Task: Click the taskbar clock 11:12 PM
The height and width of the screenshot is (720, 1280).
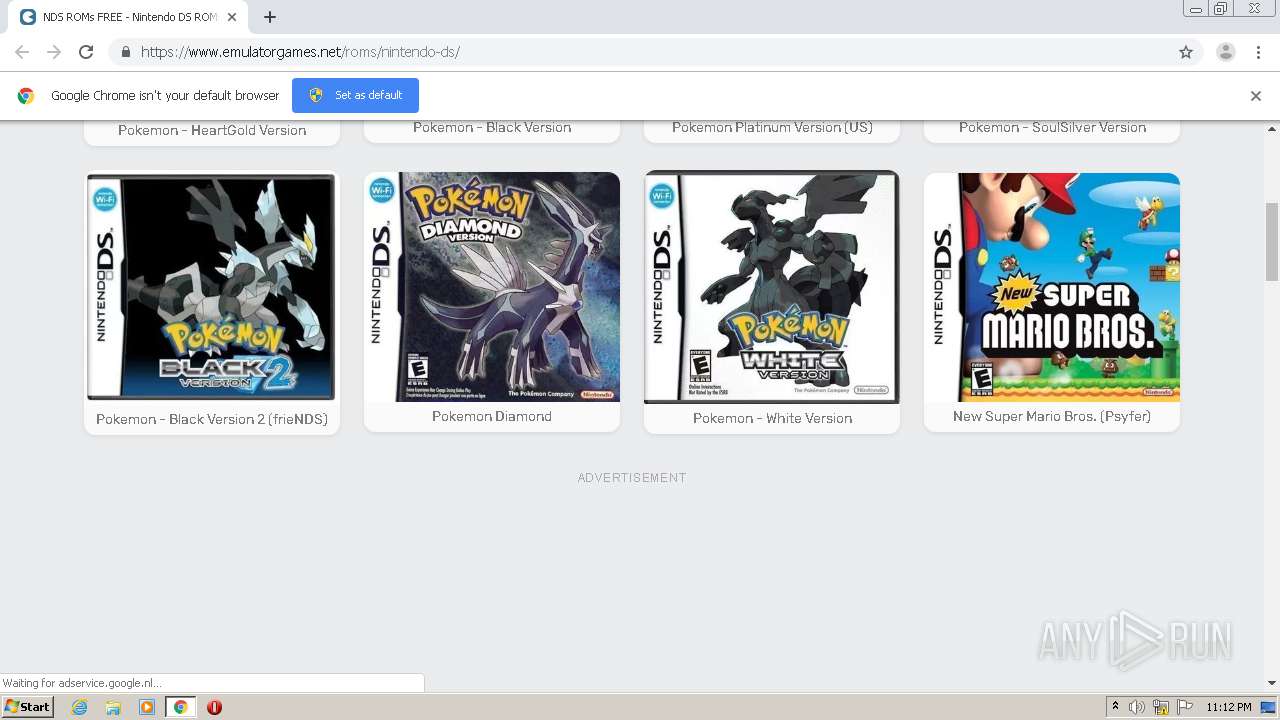Action: (1229, 707)
